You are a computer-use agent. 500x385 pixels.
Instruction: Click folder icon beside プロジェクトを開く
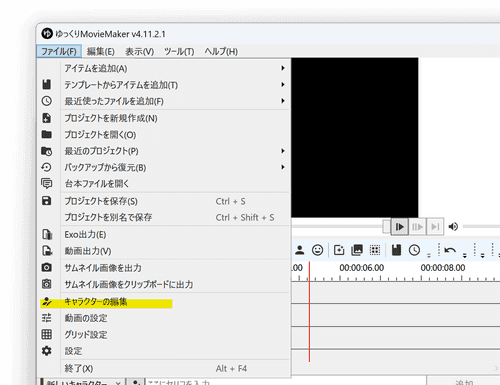[47, 134]
